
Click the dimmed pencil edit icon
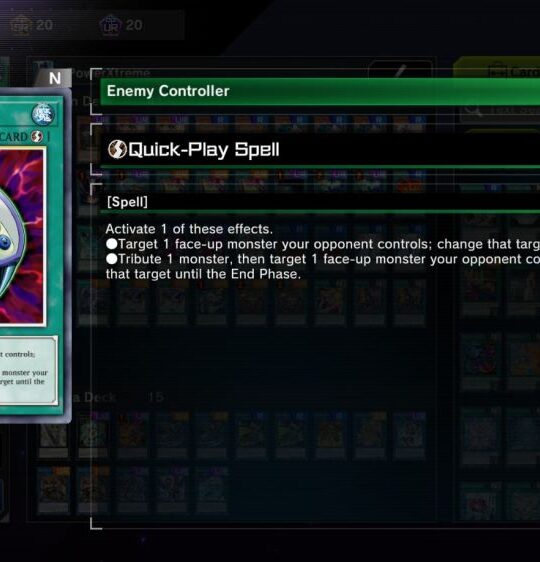click(400, 71)
